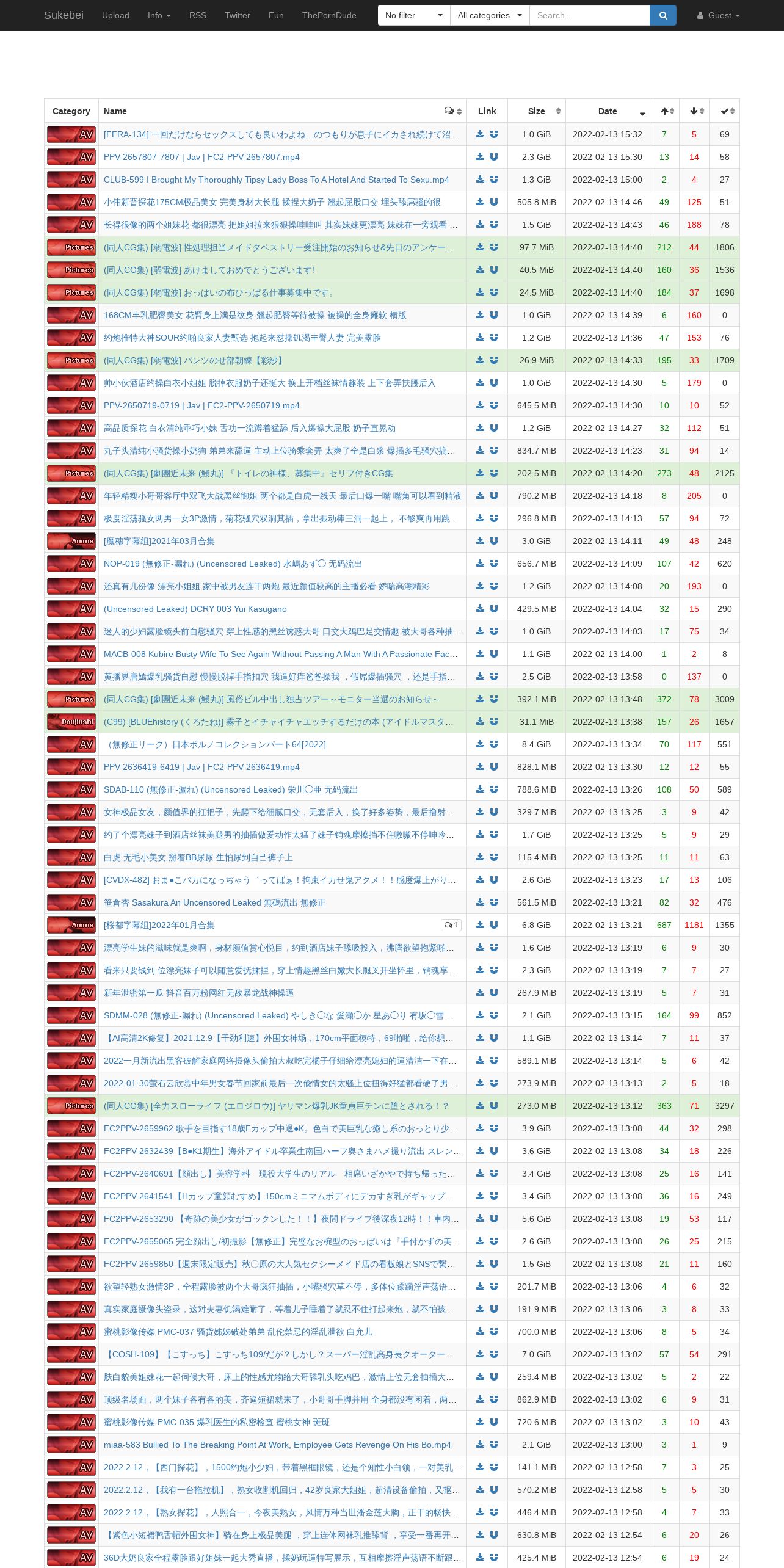Open [桜都字幕组]2022年01月合集 title link
Viewport: 784px width, 1568px height.
(159, 925)
